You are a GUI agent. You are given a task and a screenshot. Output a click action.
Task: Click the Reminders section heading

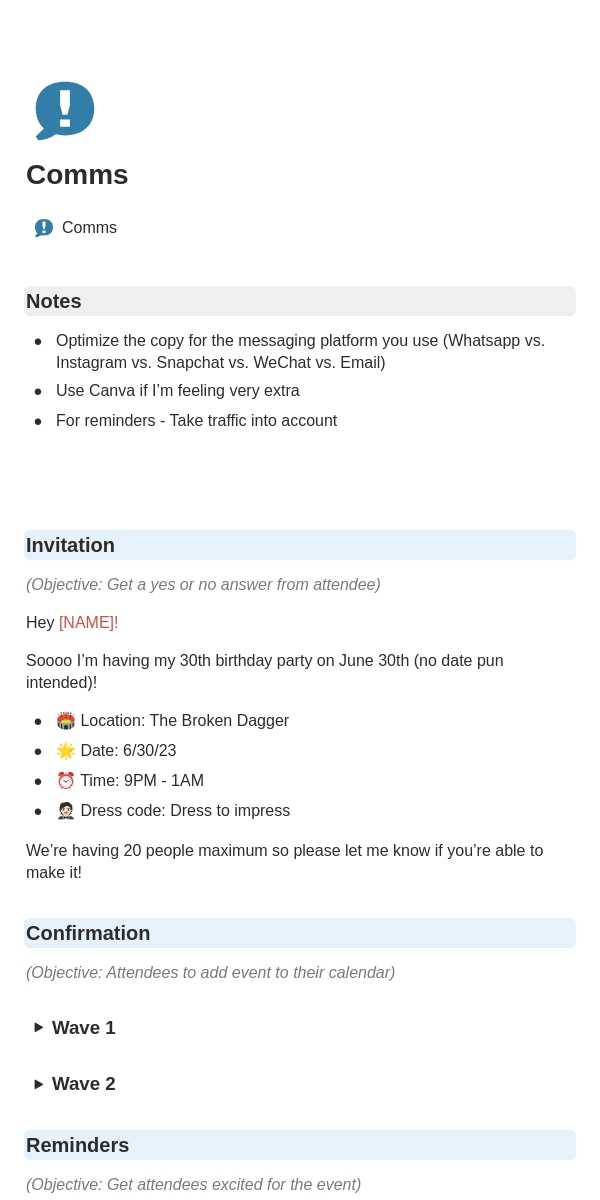[x=77, y=1145]
